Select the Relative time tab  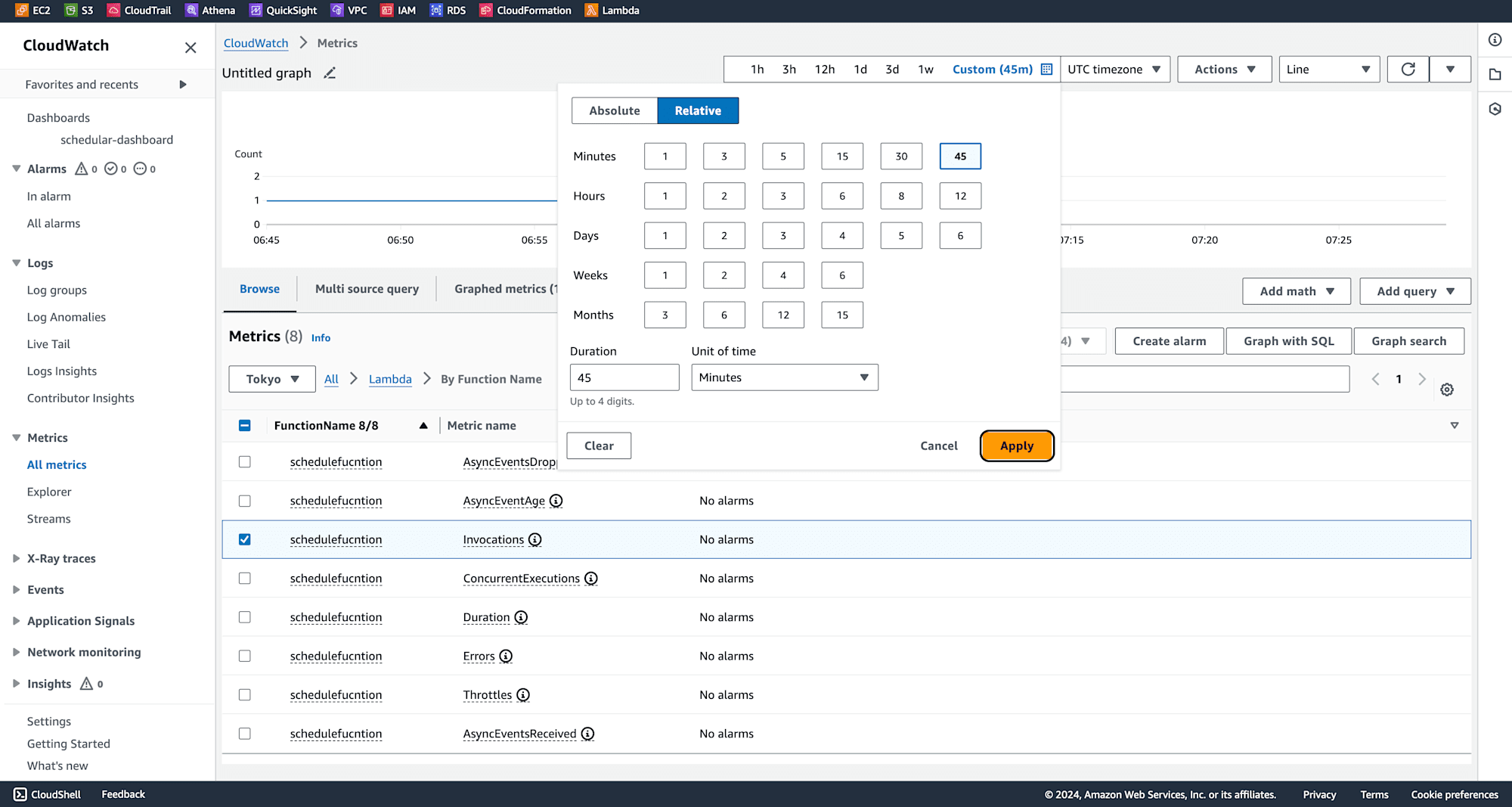[698, 110]
